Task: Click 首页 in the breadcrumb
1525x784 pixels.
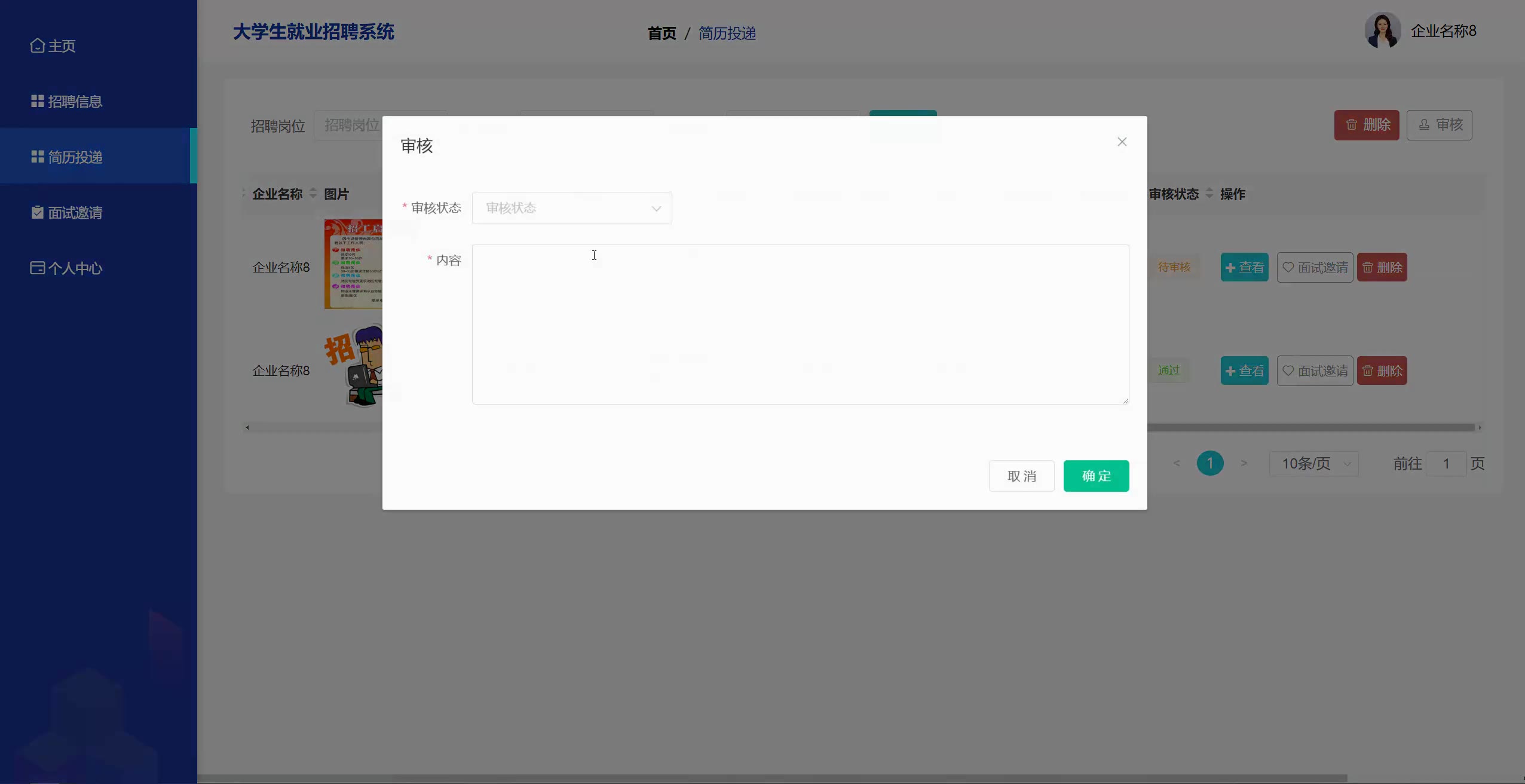Action: coord(662,33)
